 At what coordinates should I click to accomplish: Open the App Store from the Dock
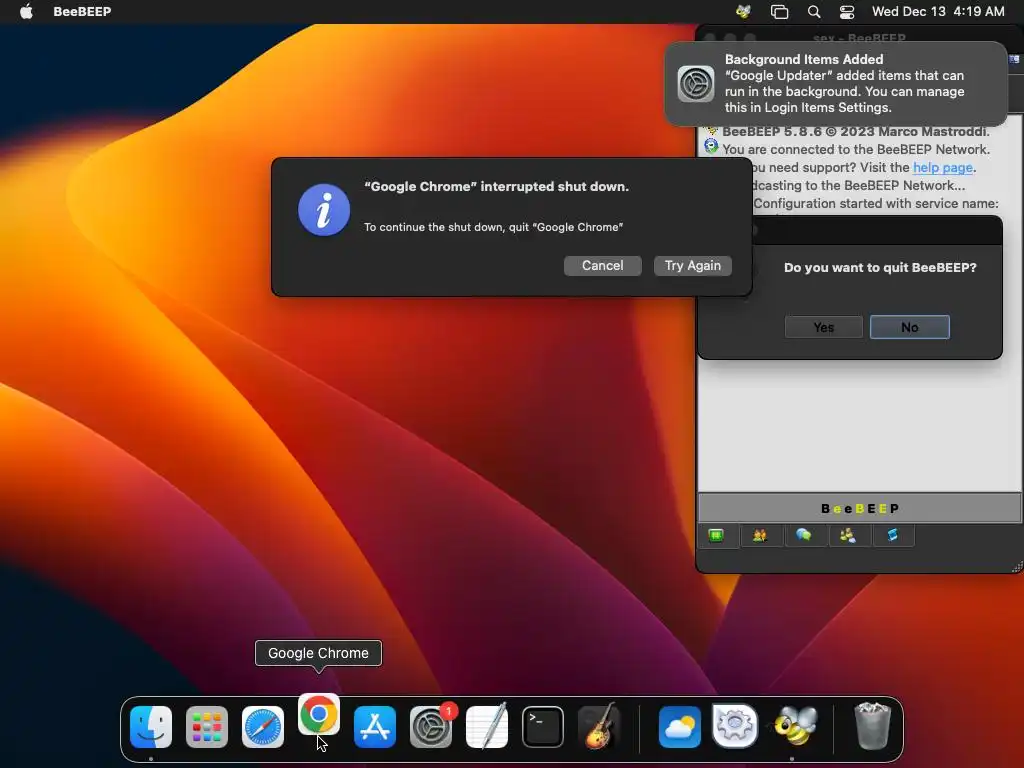coord(375,726)
